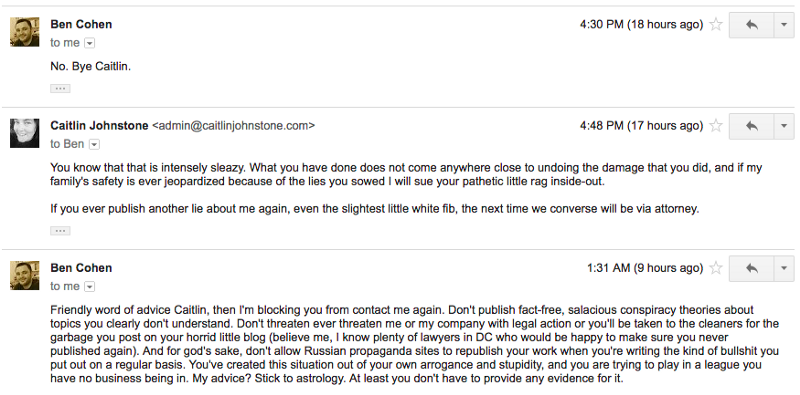Show details for 'to me' in last email
Viewport: 800px width, 395px height.
coord(89,287)
